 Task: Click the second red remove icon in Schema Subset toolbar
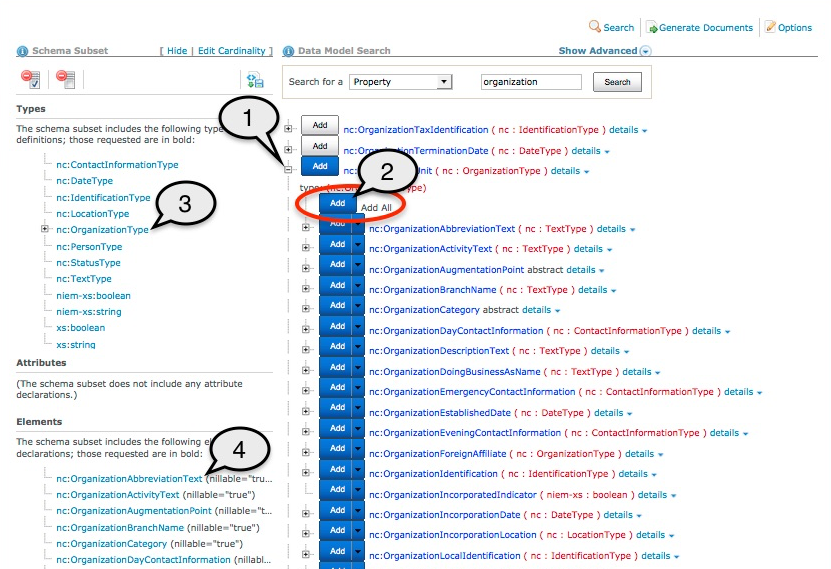click(x=66, y=78)
